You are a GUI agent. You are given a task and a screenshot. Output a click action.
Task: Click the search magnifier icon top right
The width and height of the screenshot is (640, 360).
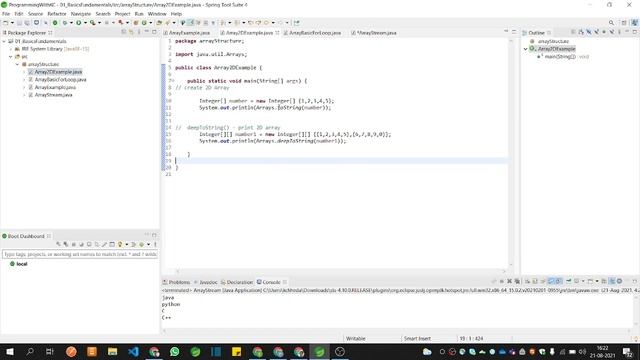point(611,23)
